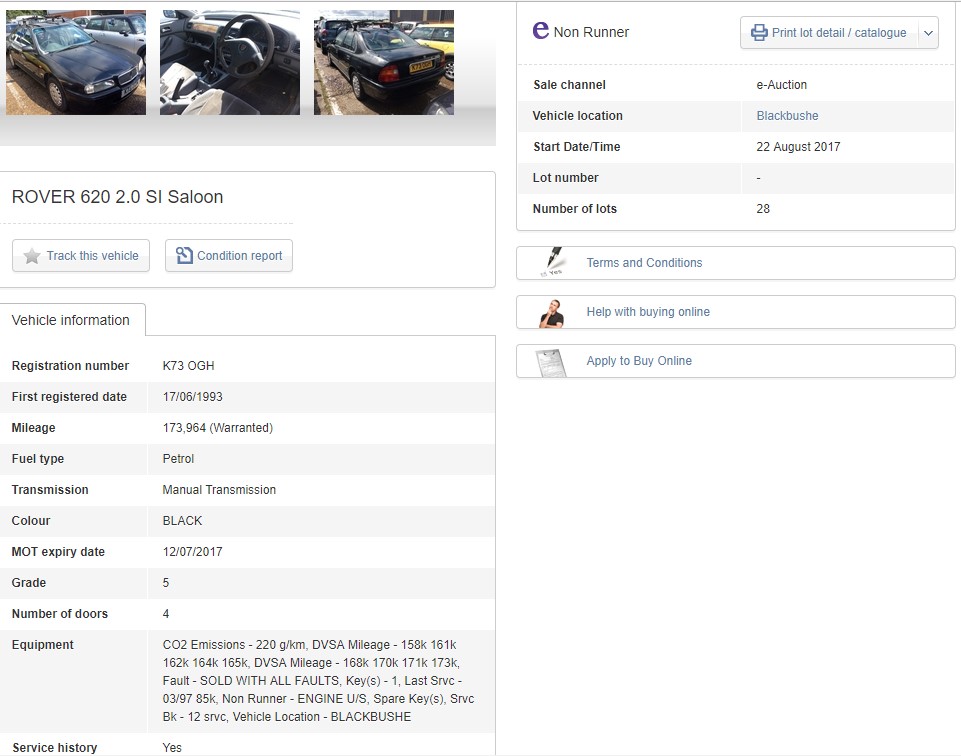Click the Manual Transmission value
Screen dimensions: 961x756
(219, 490)
